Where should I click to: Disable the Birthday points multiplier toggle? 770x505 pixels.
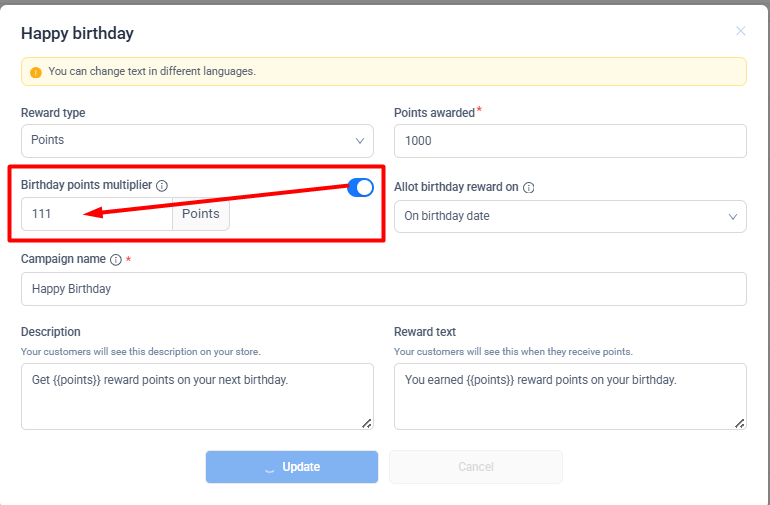pos(360,187)
